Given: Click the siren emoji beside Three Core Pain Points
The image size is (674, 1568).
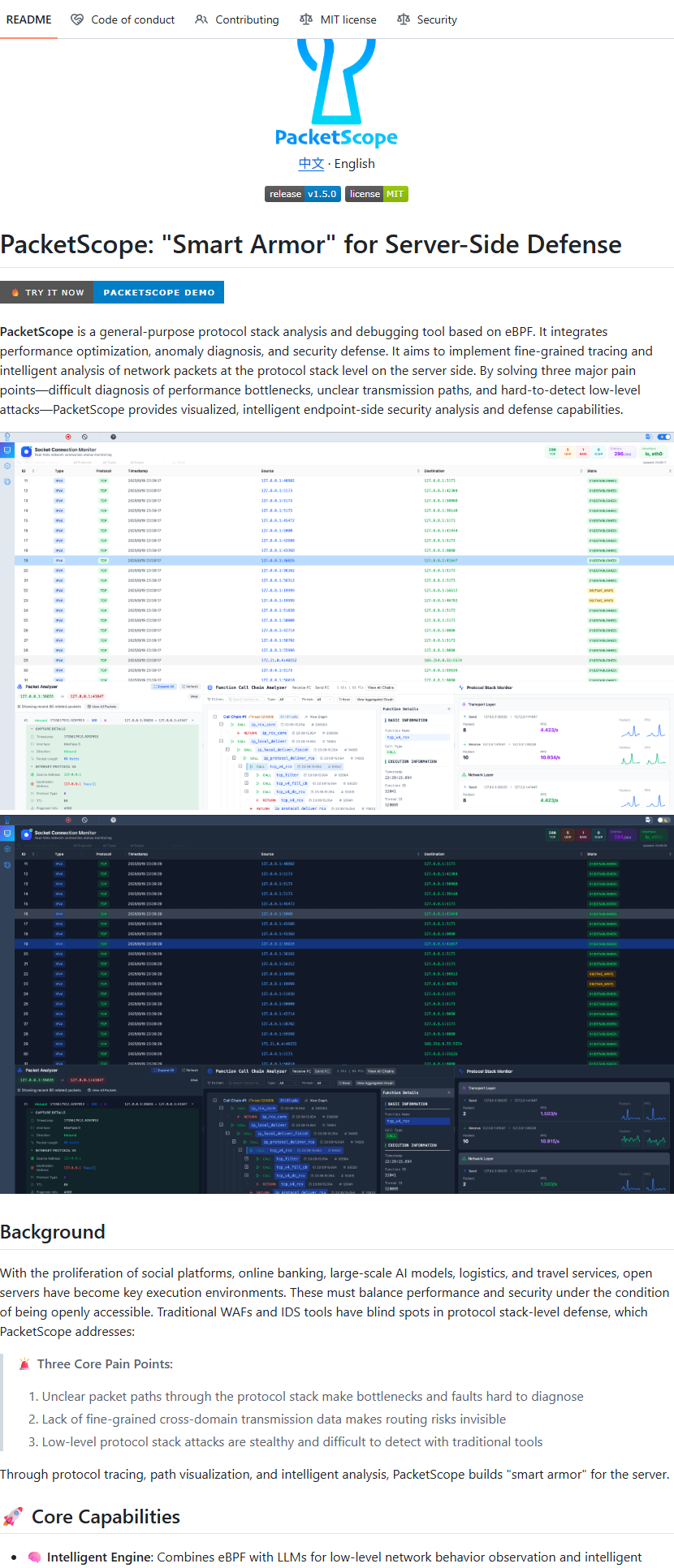Looking at the screenshot, I should (x=24, y=1364).
